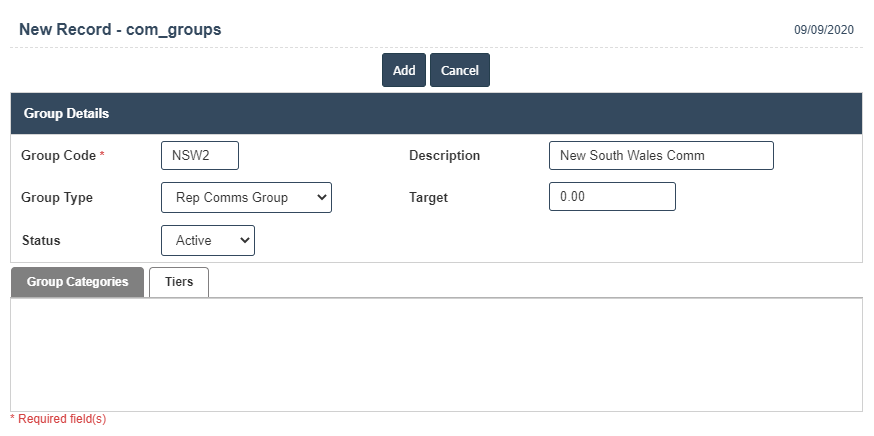Click the 09/09/2020 date text
The height and width of the screenshot is (436, 874).
click(824, 30)
